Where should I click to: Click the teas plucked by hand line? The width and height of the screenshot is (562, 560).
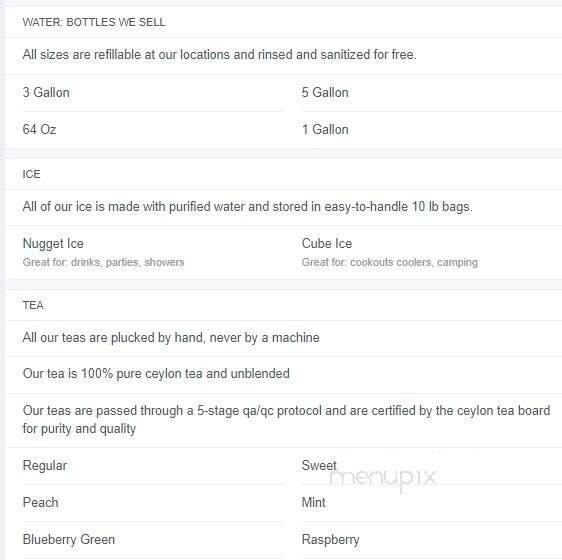[x=171, y=337]
